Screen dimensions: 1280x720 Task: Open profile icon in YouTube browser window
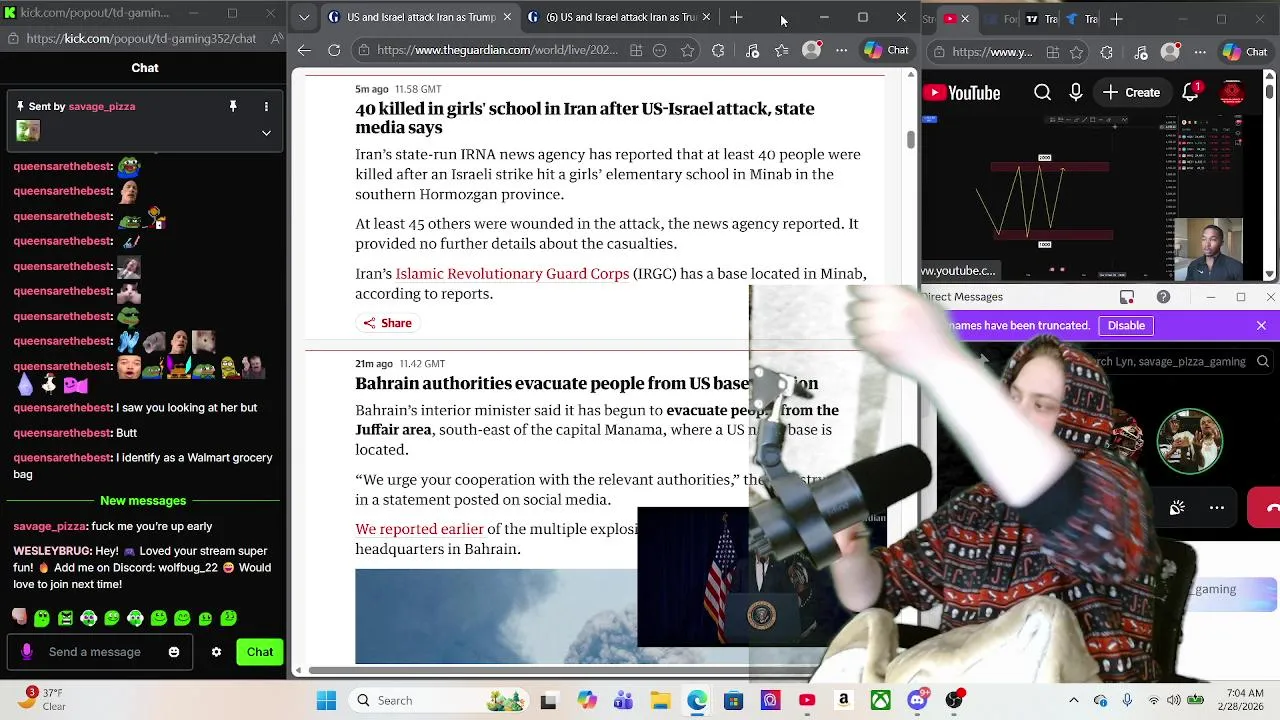pyautogui.click(x=1170, y=52)
